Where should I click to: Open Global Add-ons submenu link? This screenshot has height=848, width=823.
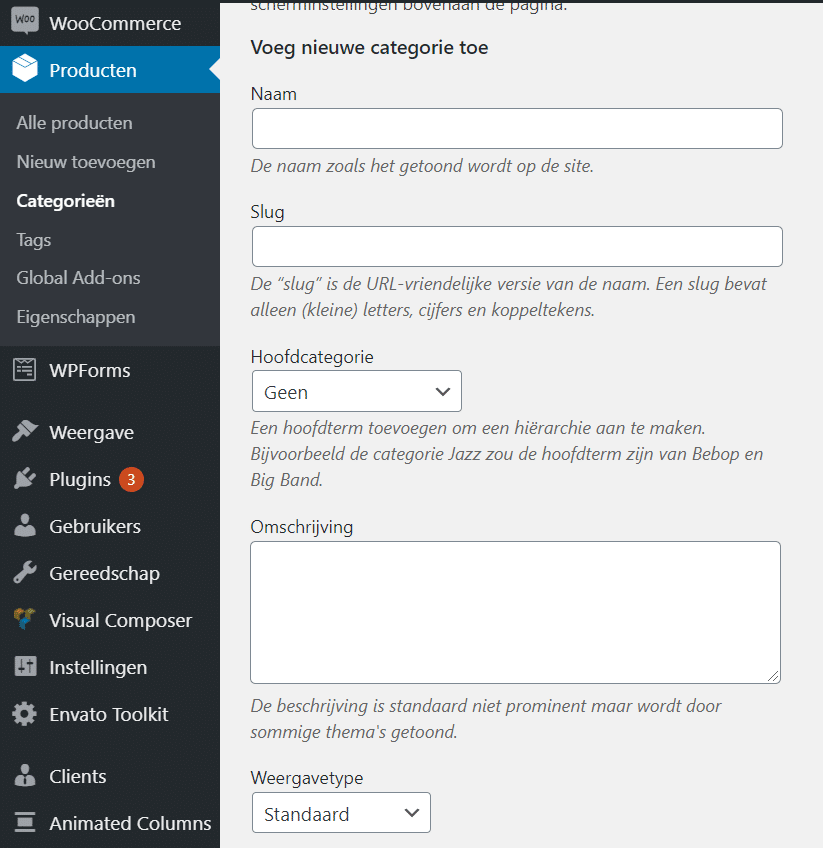(x=78, y=277)
